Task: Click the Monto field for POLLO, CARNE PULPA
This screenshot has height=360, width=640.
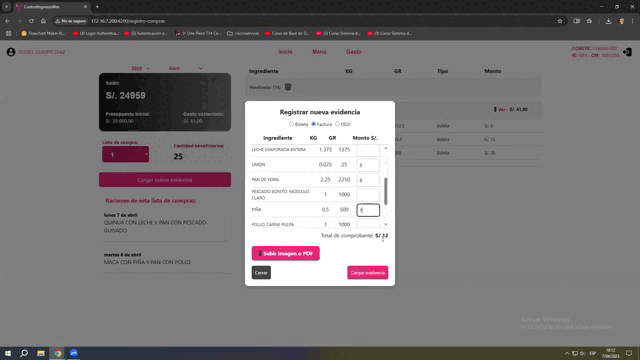Action: point(368,224)
